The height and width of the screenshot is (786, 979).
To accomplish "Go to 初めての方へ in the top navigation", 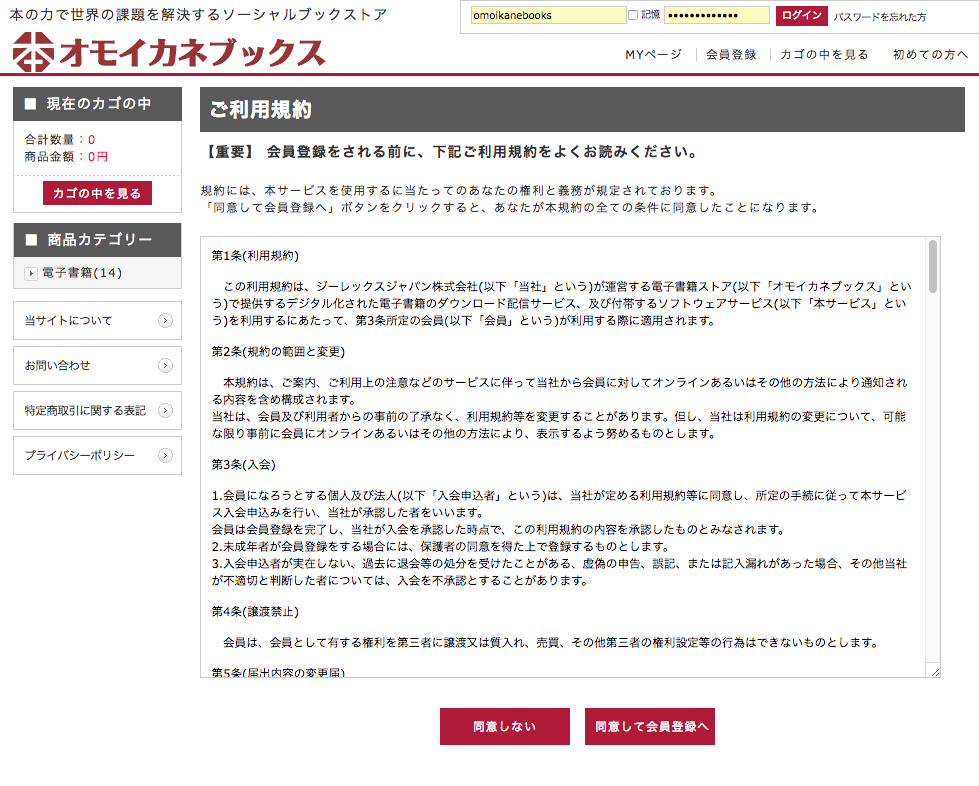I will coord(930,55).
